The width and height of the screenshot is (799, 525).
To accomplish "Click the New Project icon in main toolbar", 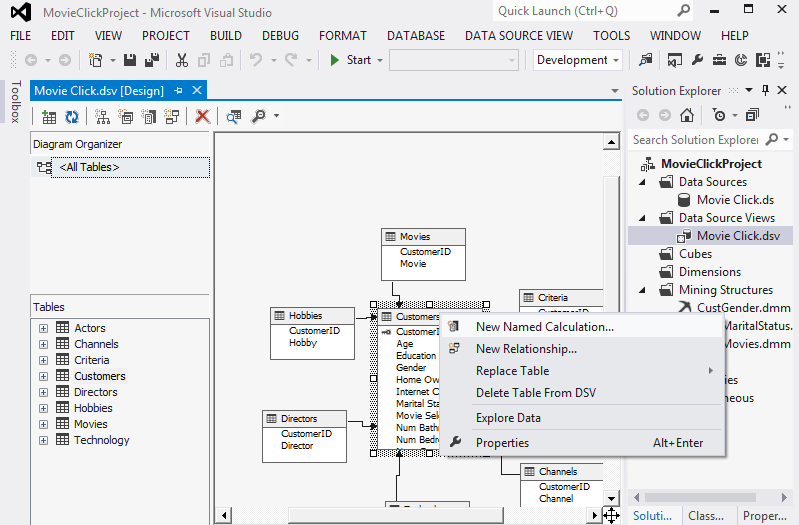I will pyautogui.click(x=95, y=60).
